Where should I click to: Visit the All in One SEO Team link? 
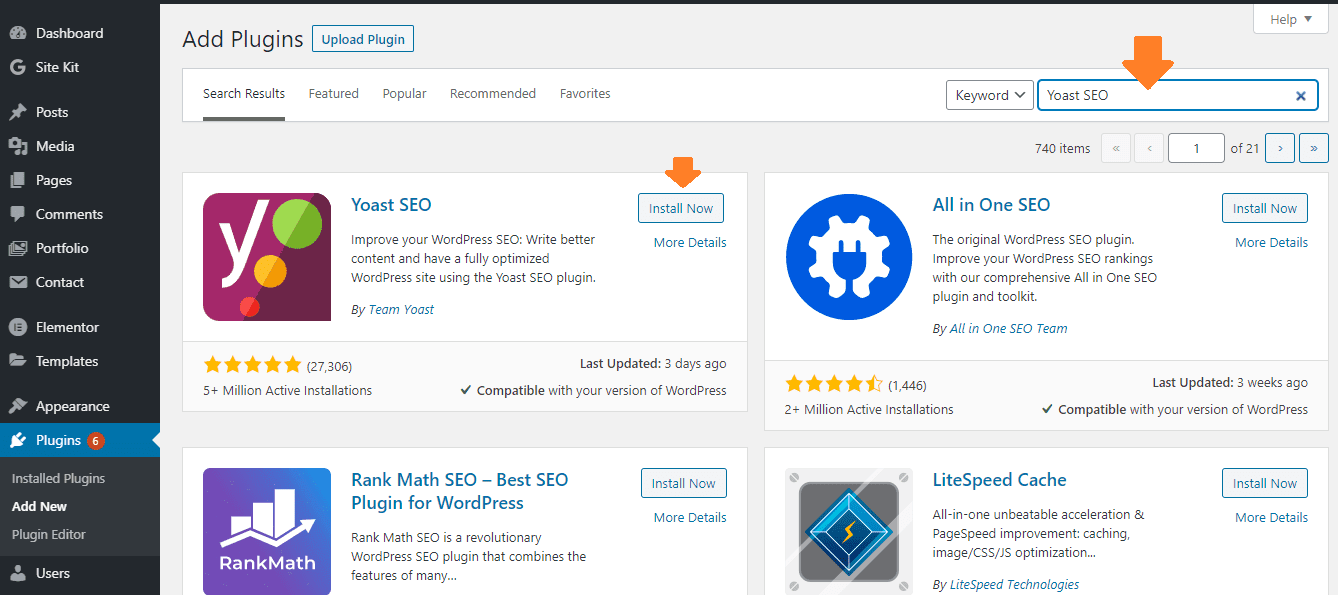pos(1008,328)
